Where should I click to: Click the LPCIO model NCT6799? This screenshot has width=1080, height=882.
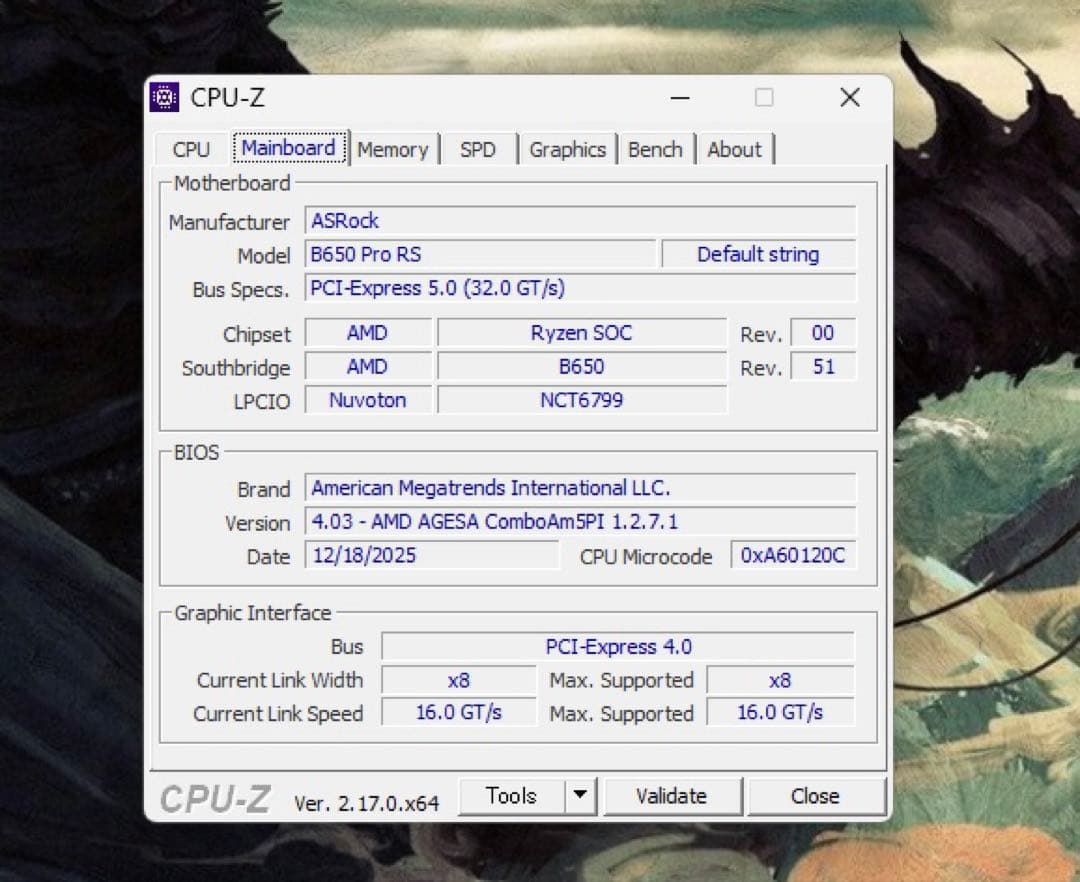[x=582, y=400]
